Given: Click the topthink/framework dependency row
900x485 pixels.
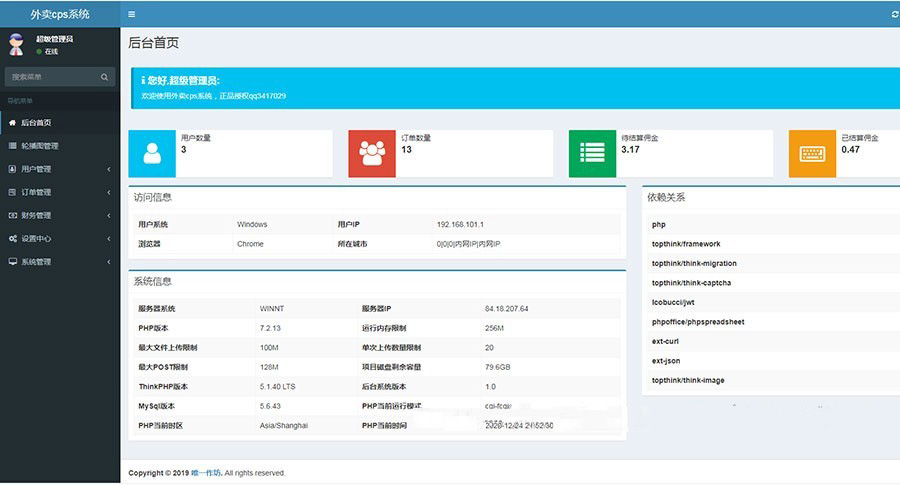Looking at the screenshot, I should pos(686,244).
